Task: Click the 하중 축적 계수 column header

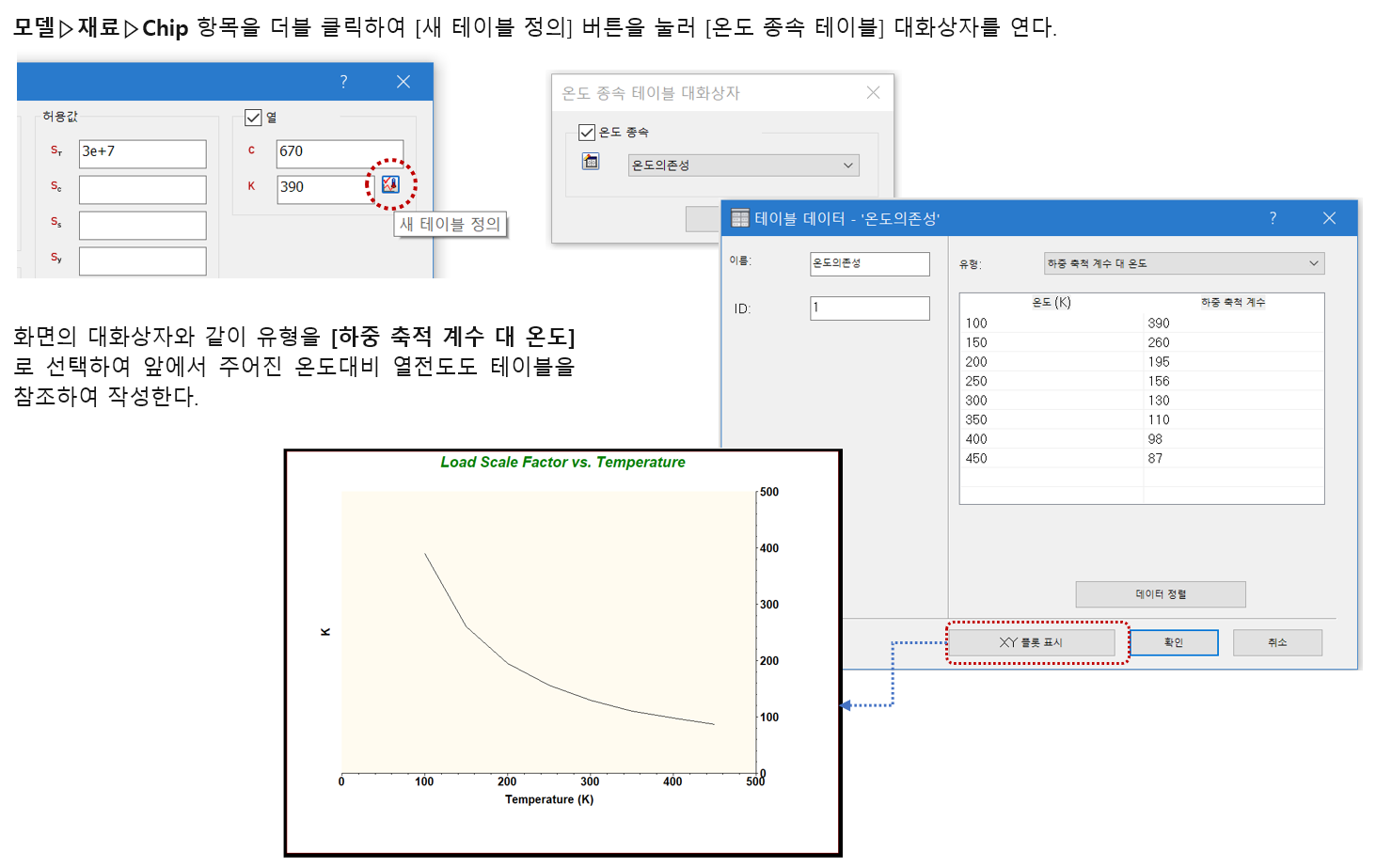Action: pyautogui.click(x=1233, y=302)
